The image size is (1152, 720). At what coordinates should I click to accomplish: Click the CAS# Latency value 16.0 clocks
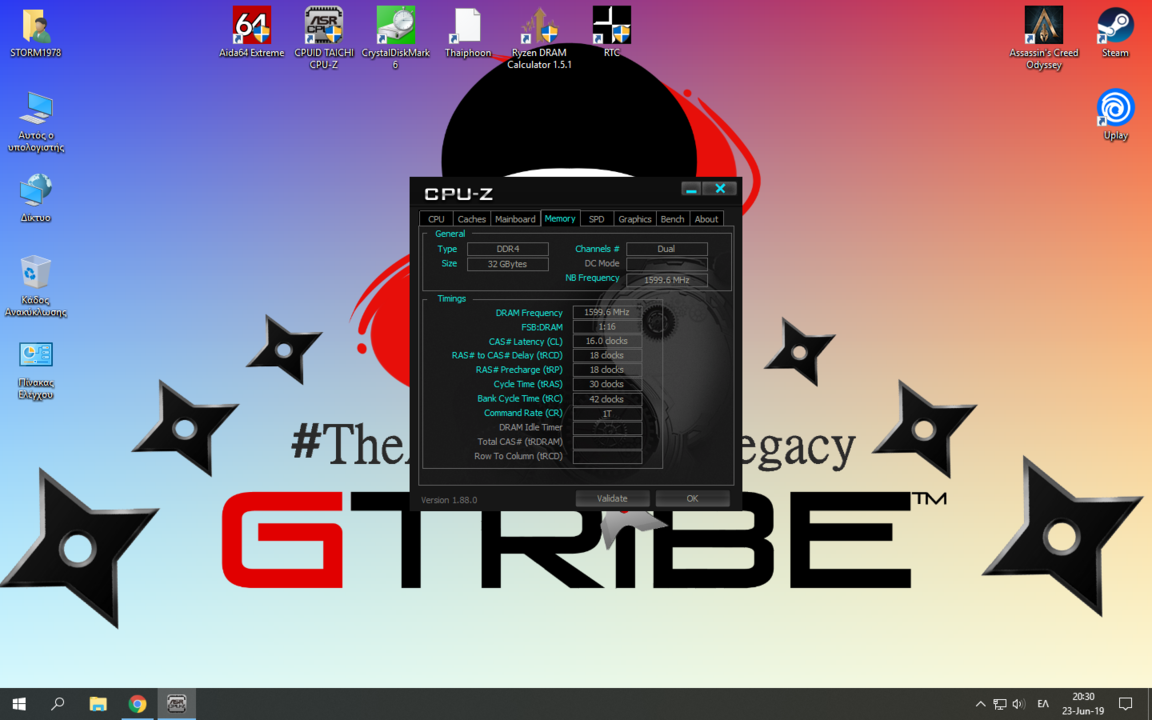(x=607, y=341)
